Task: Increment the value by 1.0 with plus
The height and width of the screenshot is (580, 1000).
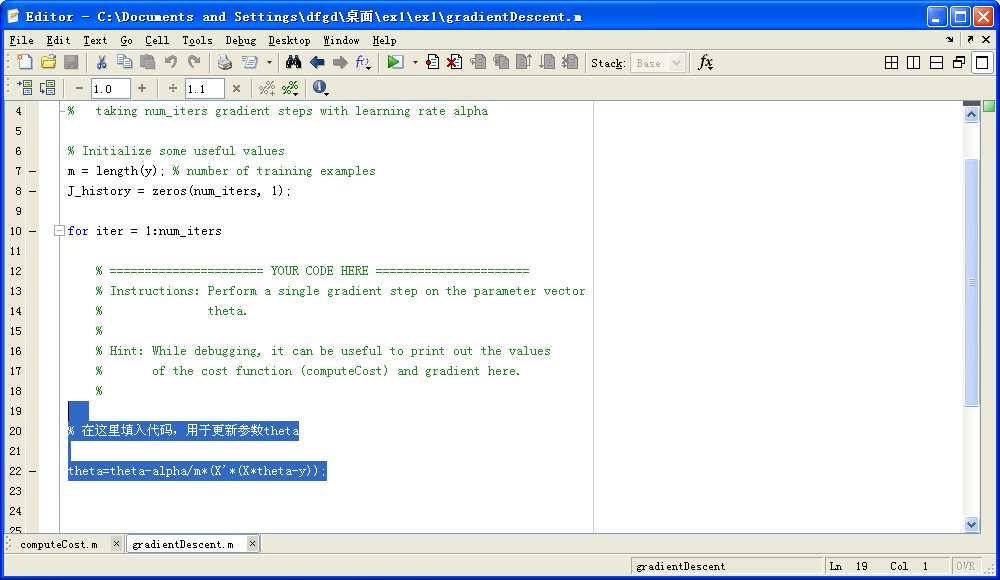Action: [x=142, y=88]
